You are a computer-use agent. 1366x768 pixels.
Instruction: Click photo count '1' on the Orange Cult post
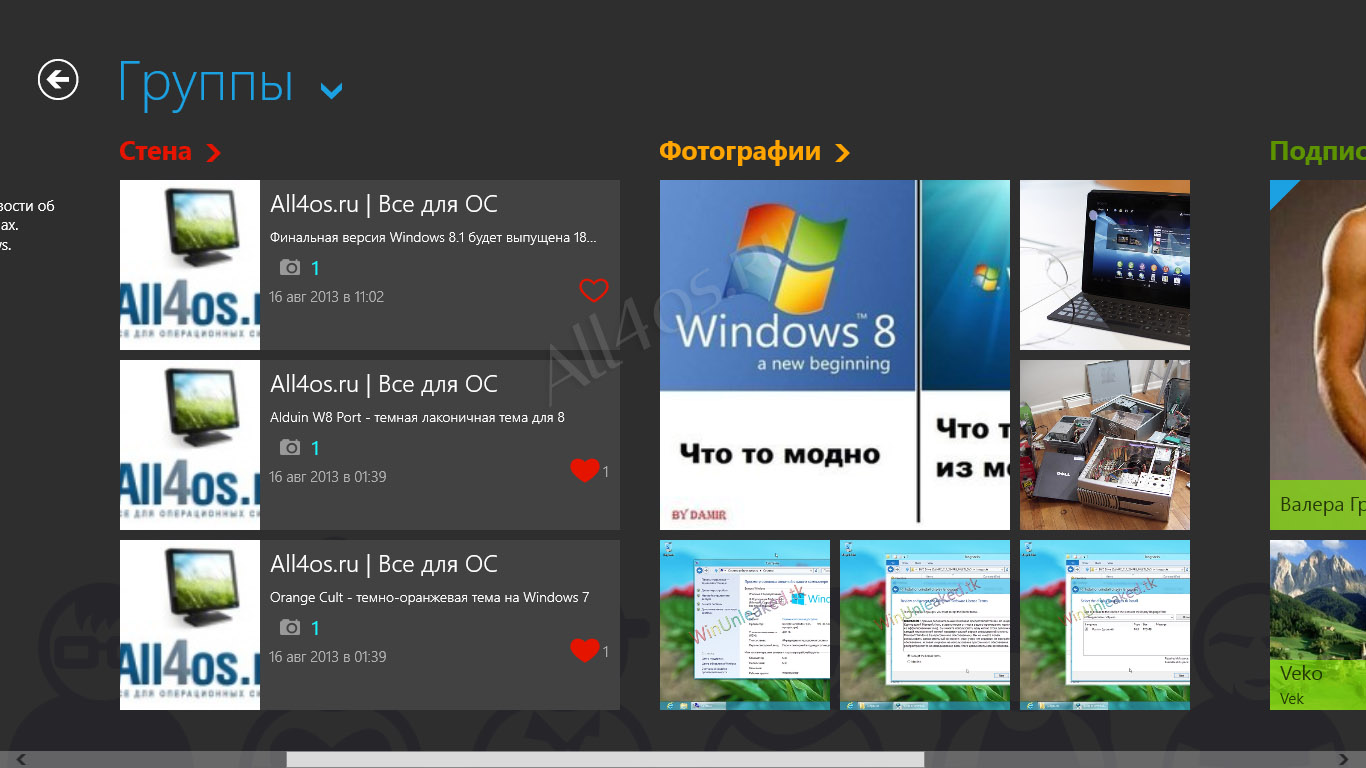click(315, 628)
